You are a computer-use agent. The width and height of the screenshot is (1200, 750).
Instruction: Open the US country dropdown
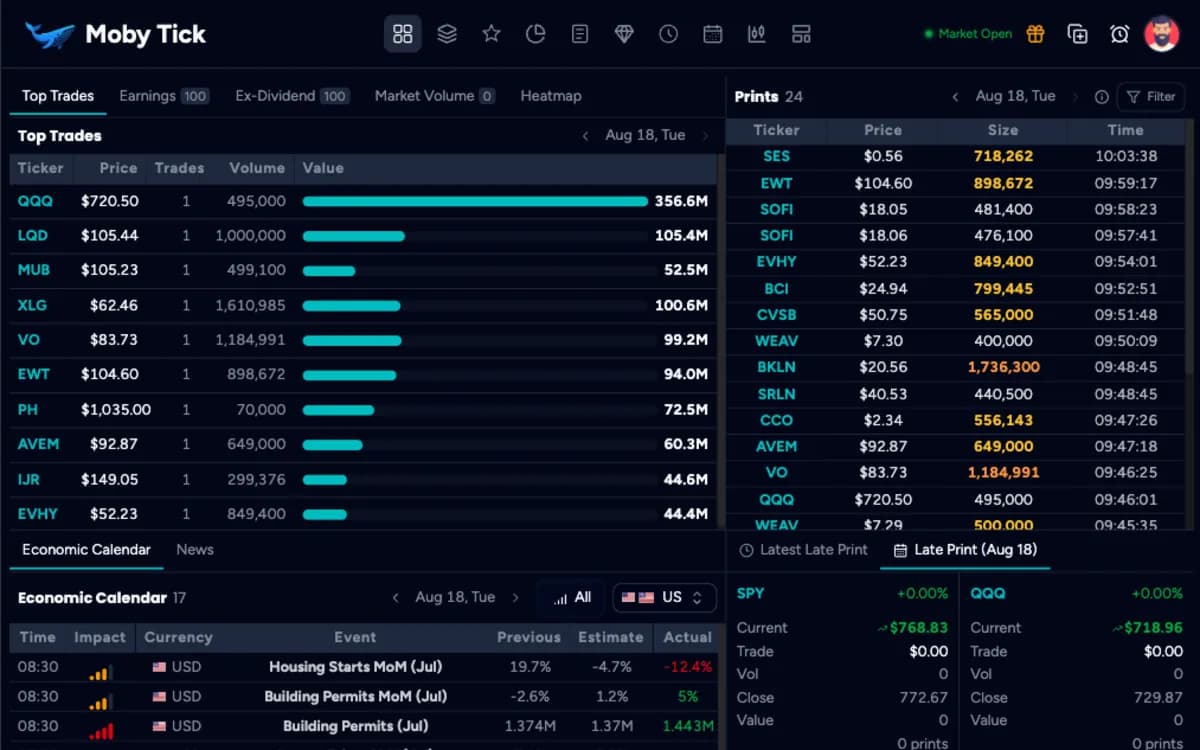click(x=664, y=598)
